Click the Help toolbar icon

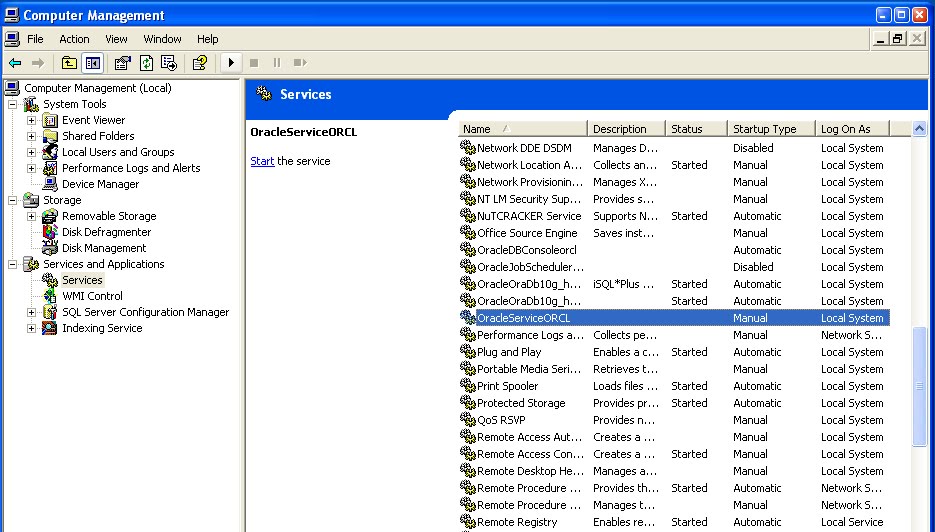pyautogui.click(x=200, y=63)
